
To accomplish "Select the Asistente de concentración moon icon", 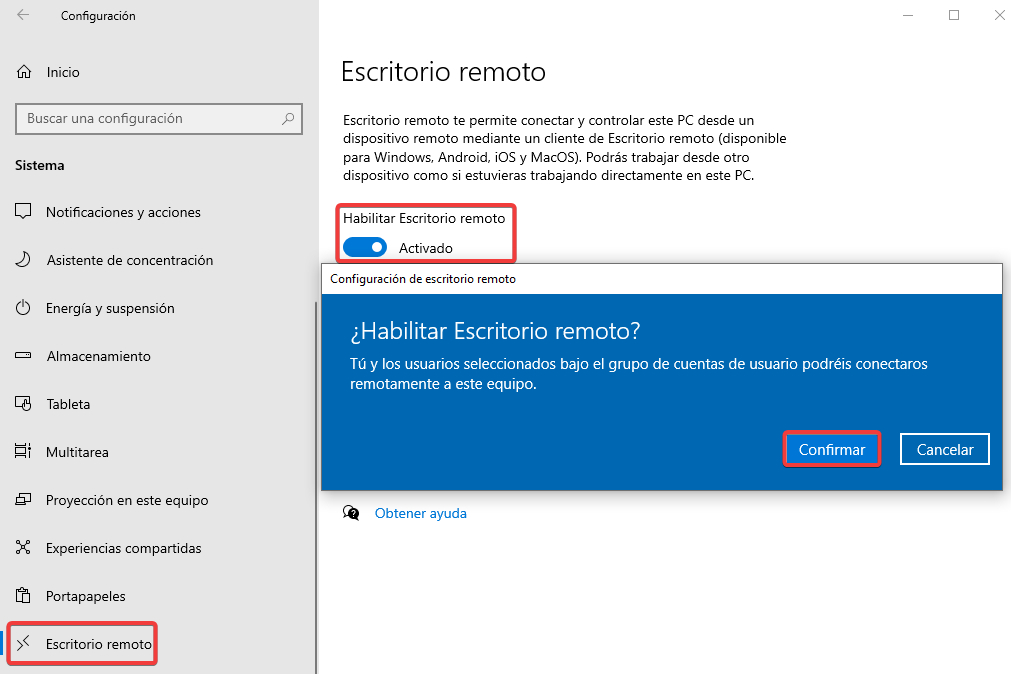I will point(24,260).
